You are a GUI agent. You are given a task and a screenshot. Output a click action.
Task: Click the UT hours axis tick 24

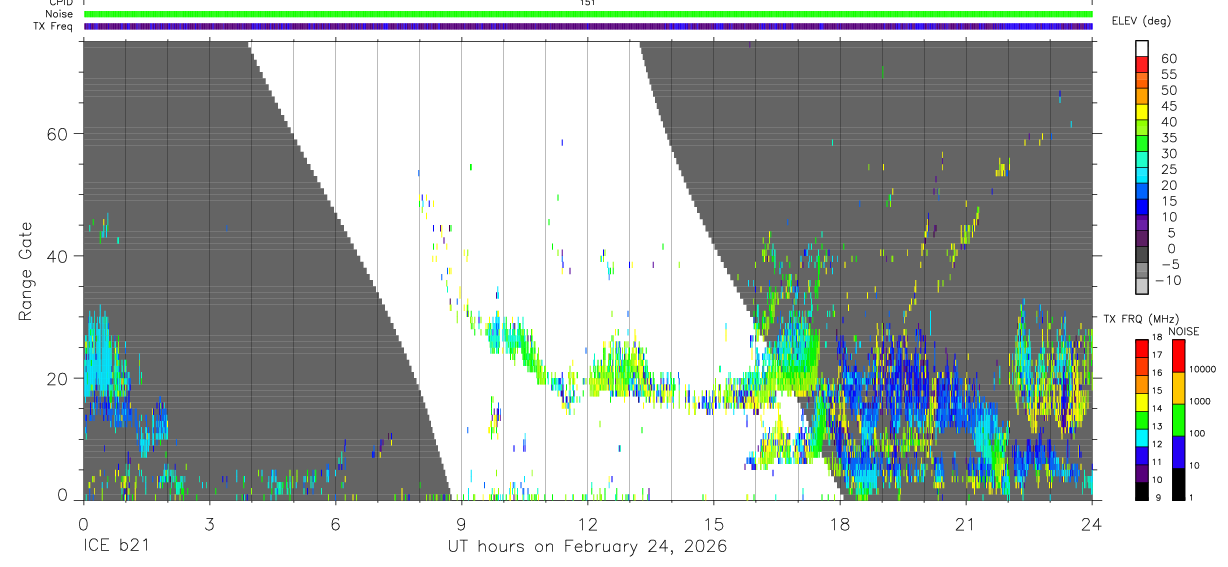[1091, 523]
